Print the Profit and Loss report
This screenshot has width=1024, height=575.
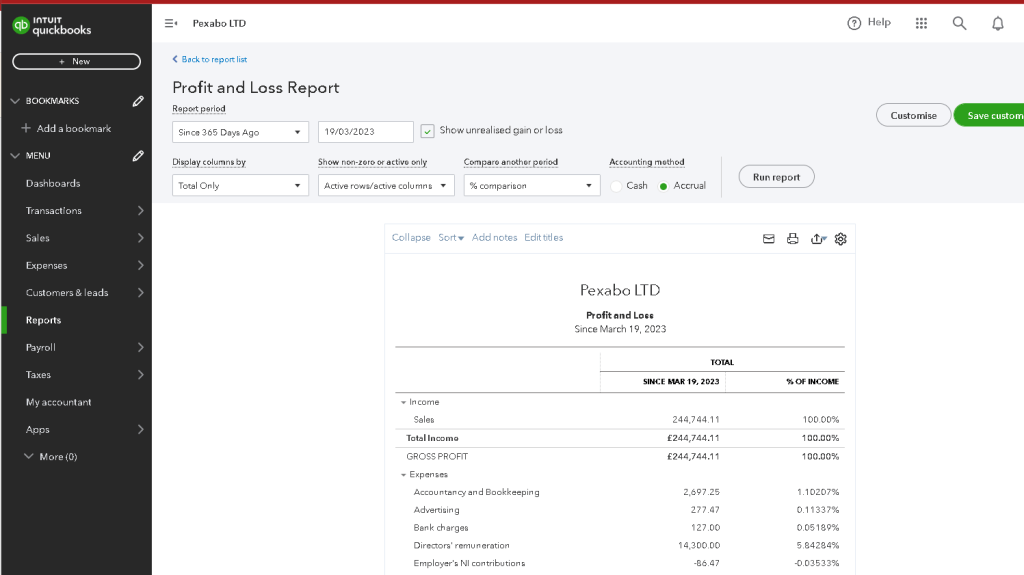click(x=792, y=238)
